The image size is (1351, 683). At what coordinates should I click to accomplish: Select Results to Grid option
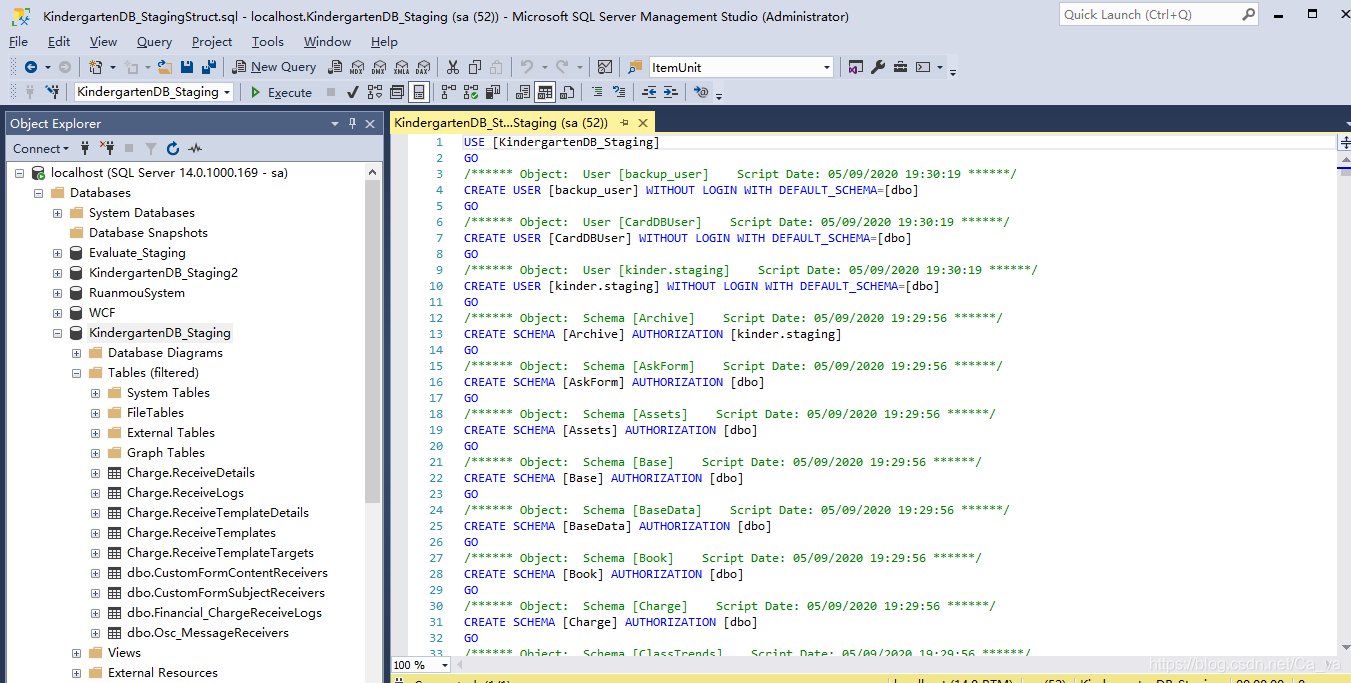pos(545,92)
